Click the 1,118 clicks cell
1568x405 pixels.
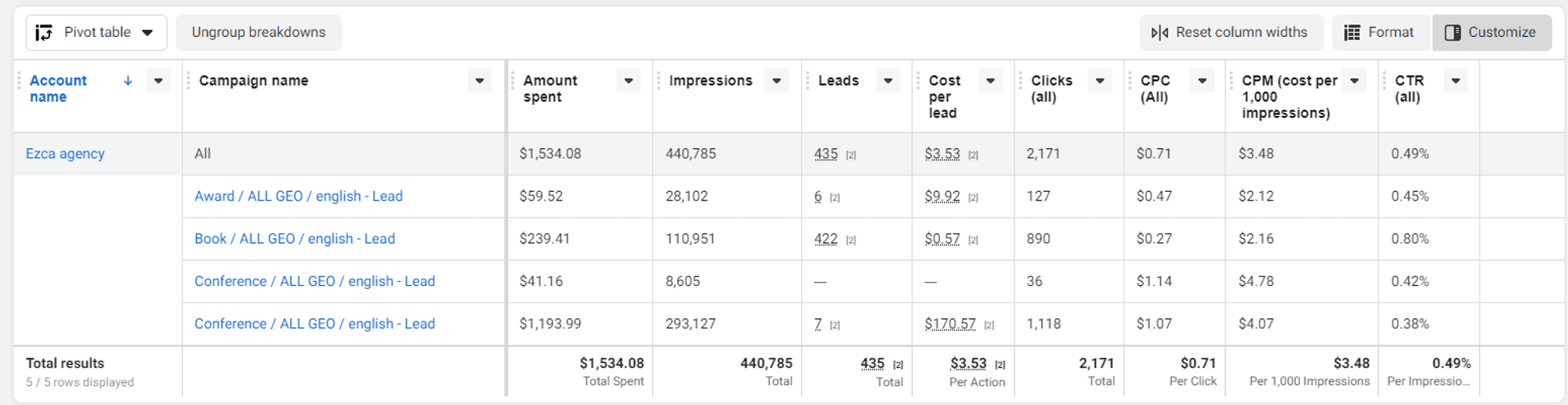tap(1069, 324)
